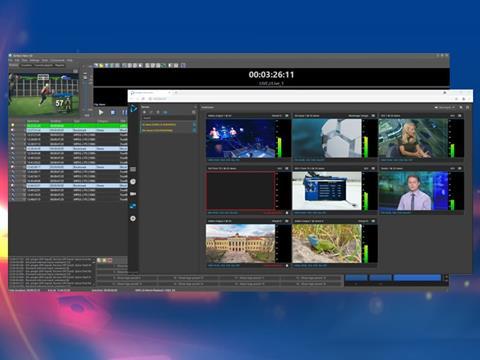Open the File menu in playout window
This screenshot has width=480, height=360.
point(10,60)
